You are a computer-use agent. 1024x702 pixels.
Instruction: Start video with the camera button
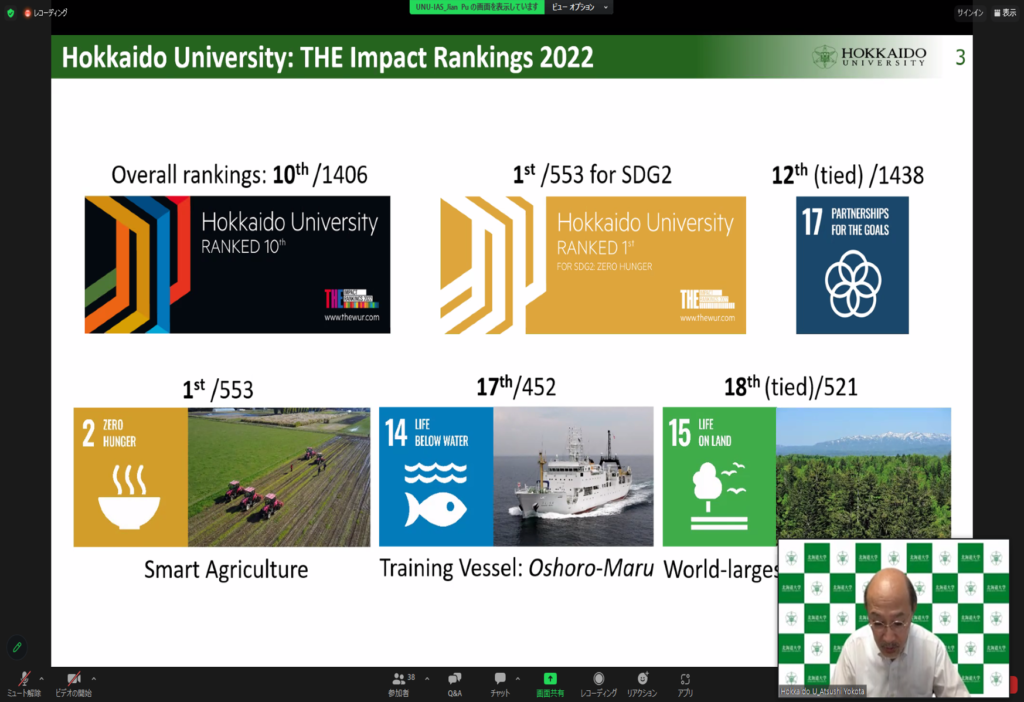coord(72,682)
